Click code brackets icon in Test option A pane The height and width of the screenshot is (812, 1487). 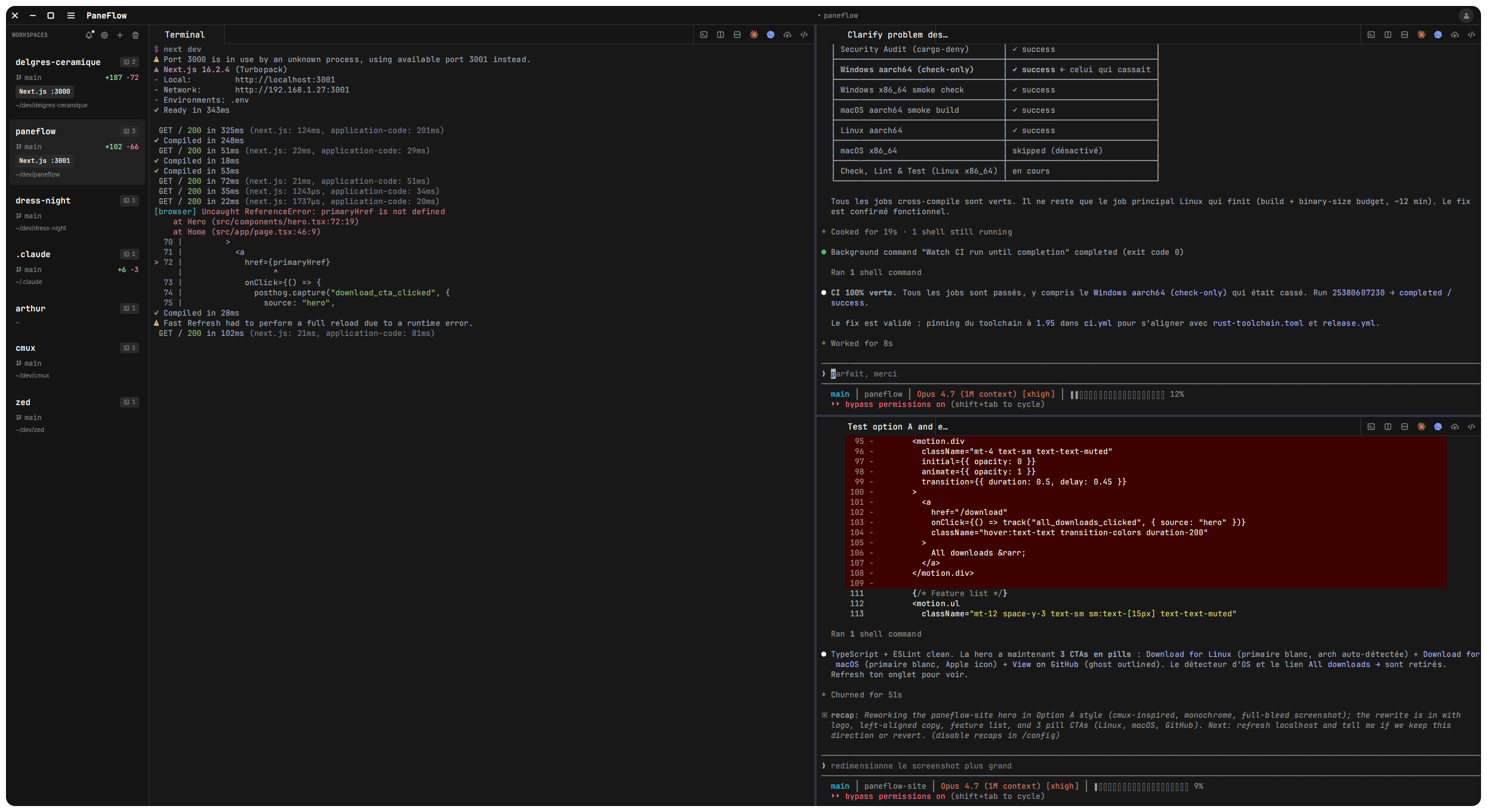coord(1471,427)
